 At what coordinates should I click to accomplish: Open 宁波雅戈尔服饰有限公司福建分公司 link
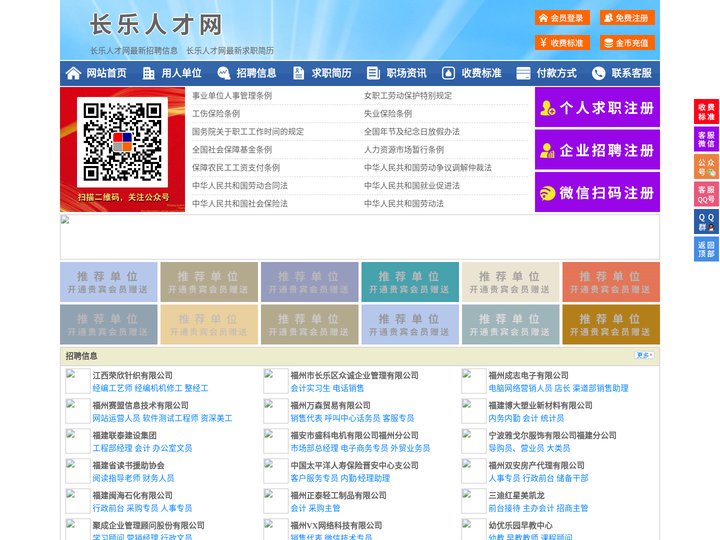pos(552,435)
